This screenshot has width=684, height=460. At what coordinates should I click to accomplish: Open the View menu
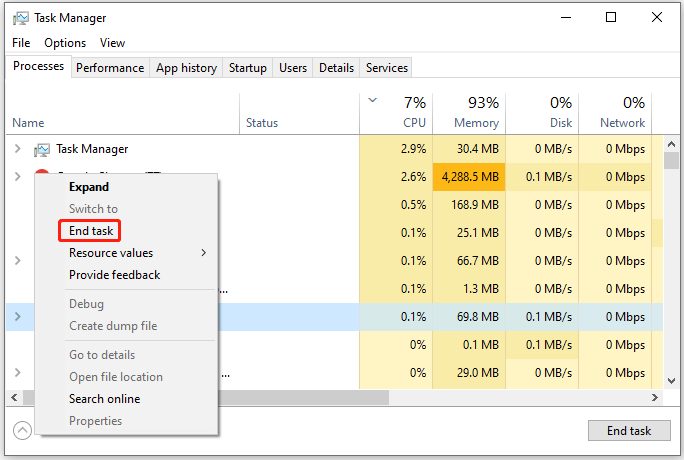click(112, 43)
